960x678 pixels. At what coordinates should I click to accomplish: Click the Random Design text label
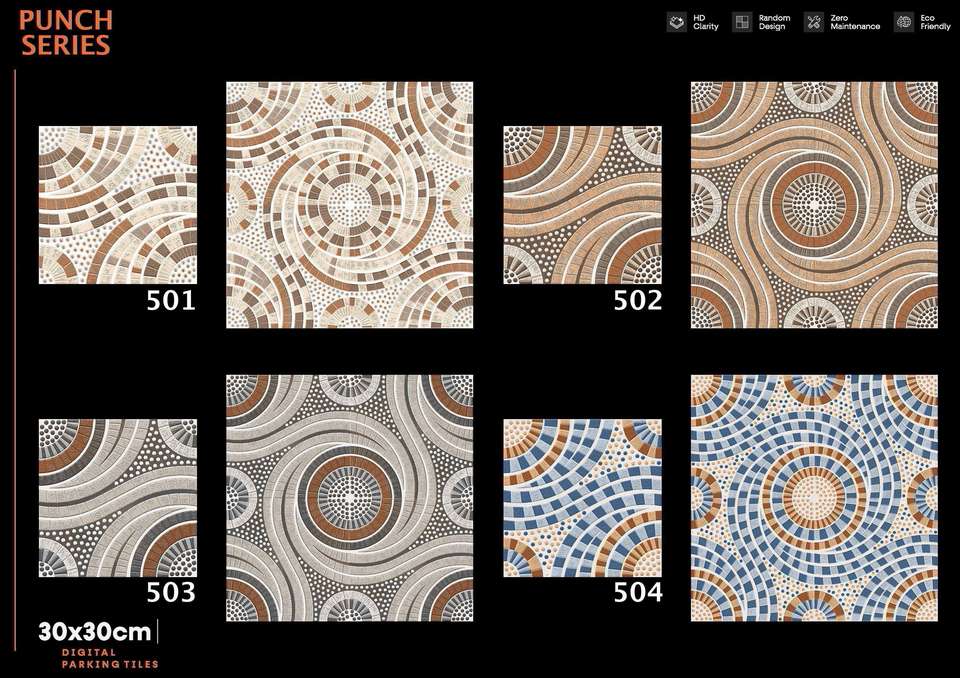point(774,23)
